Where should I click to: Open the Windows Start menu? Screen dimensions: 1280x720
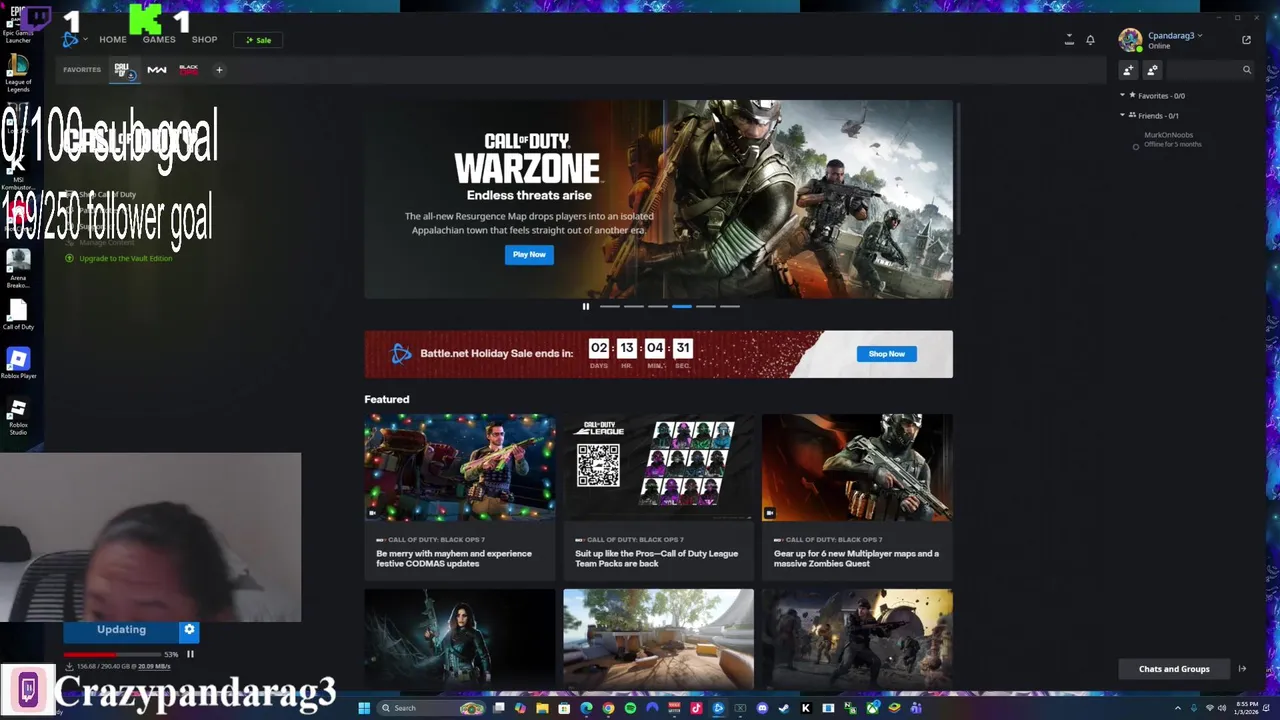(x=364, y=708)
